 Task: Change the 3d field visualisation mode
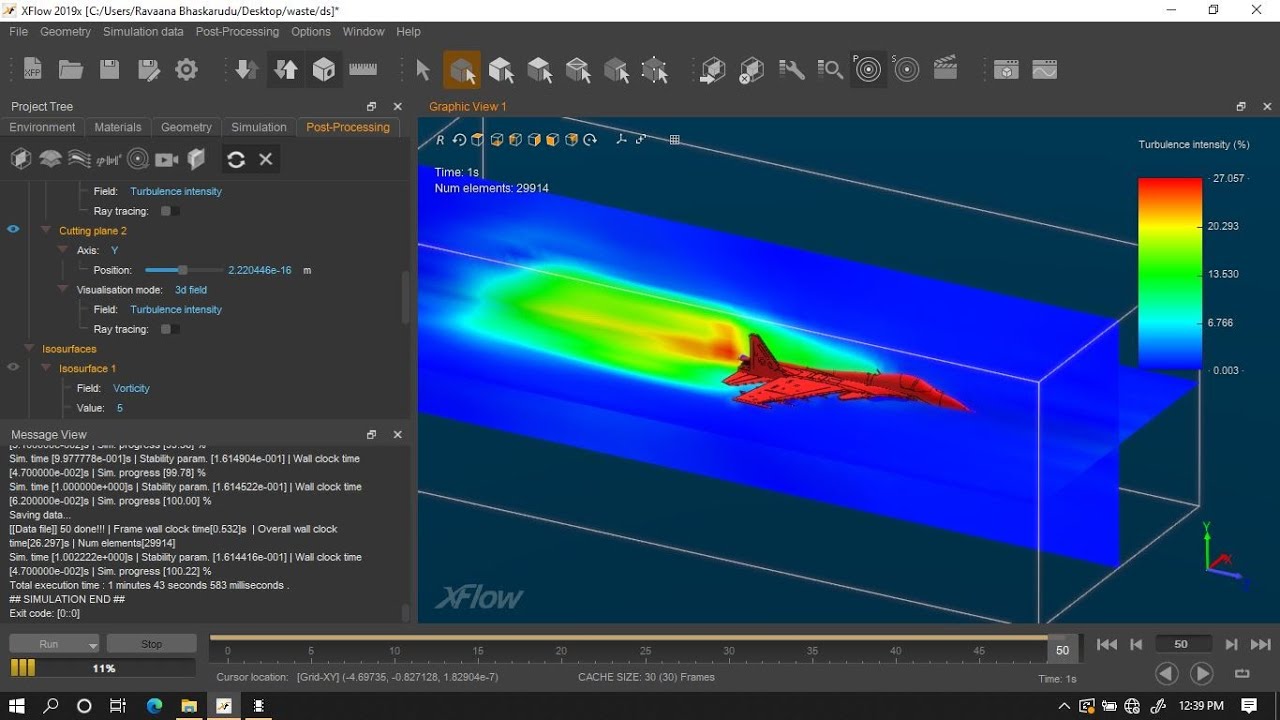pos(191,290)
